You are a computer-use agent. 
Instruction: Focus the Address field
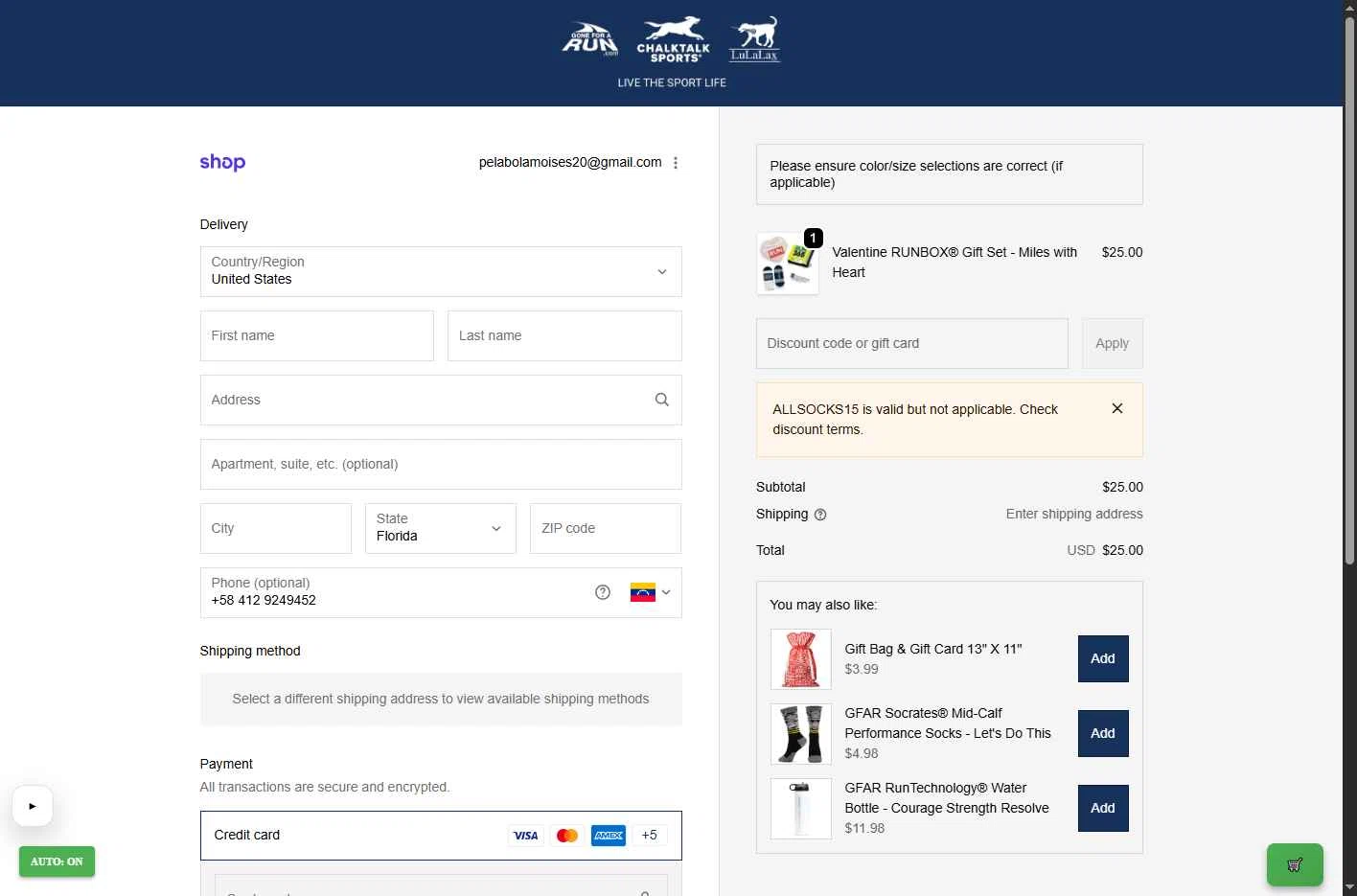(x=441, y=400)
